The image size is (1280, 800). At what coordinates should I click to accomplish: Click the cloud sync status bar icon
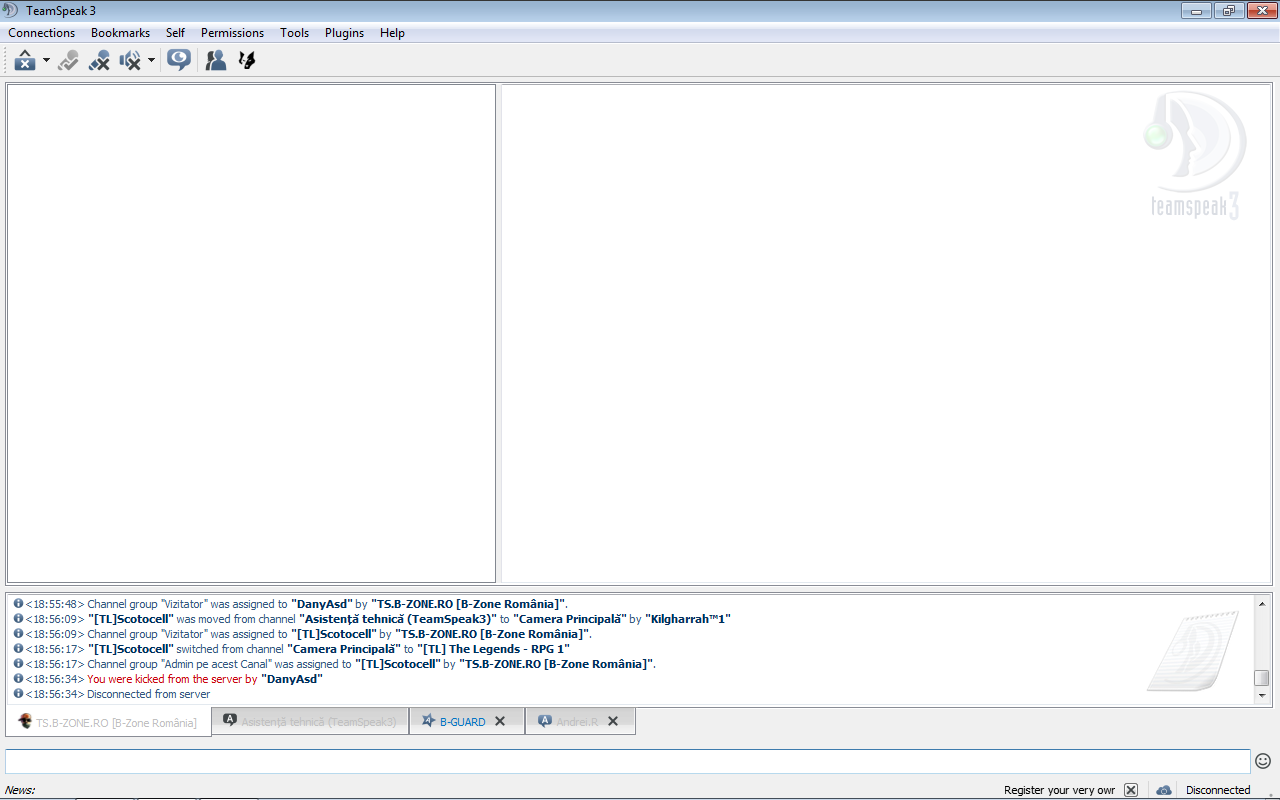click(1164, 790)
